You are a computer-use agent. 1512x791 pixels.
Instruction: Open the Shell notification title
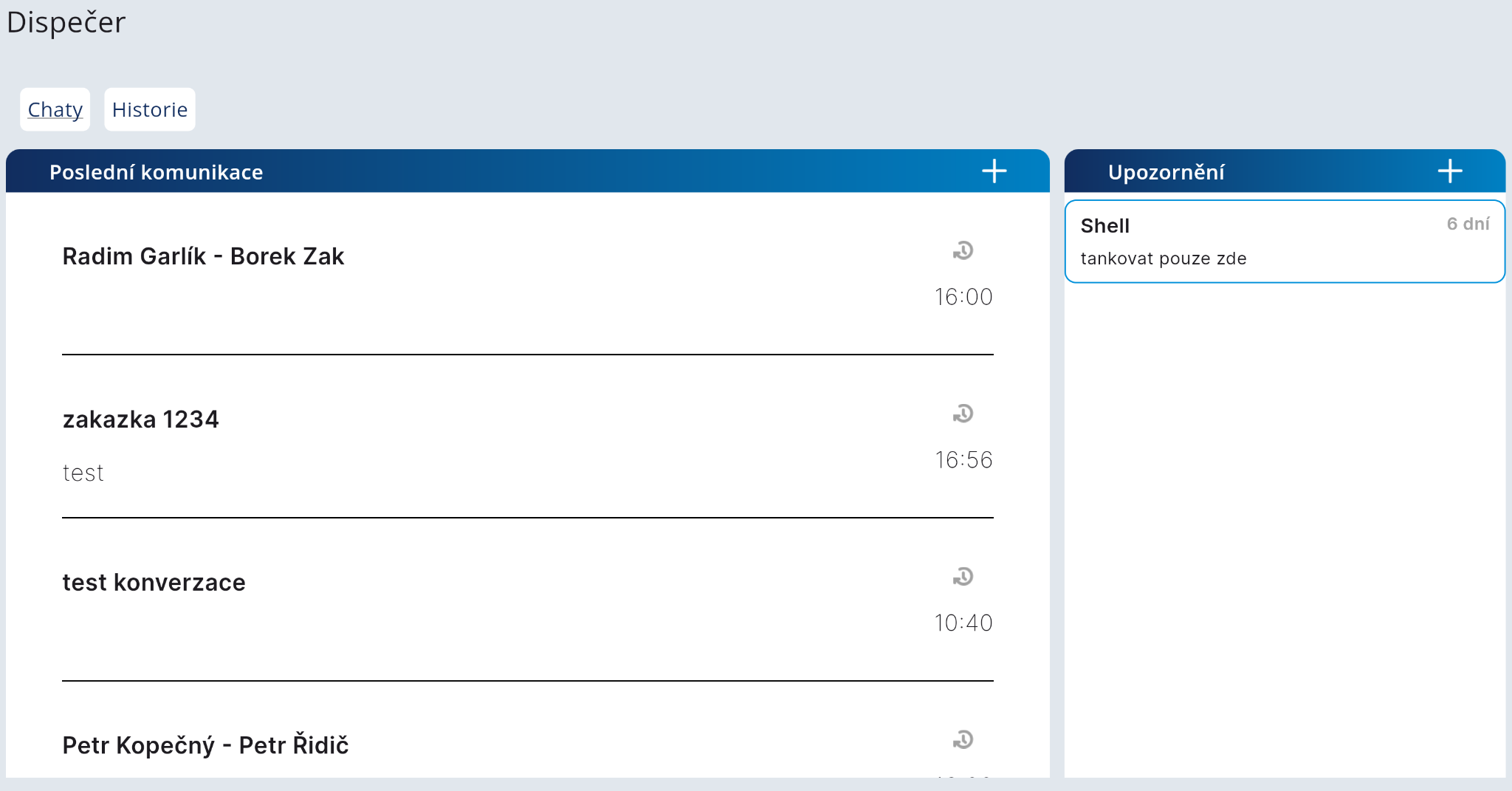click(1104, 226)
